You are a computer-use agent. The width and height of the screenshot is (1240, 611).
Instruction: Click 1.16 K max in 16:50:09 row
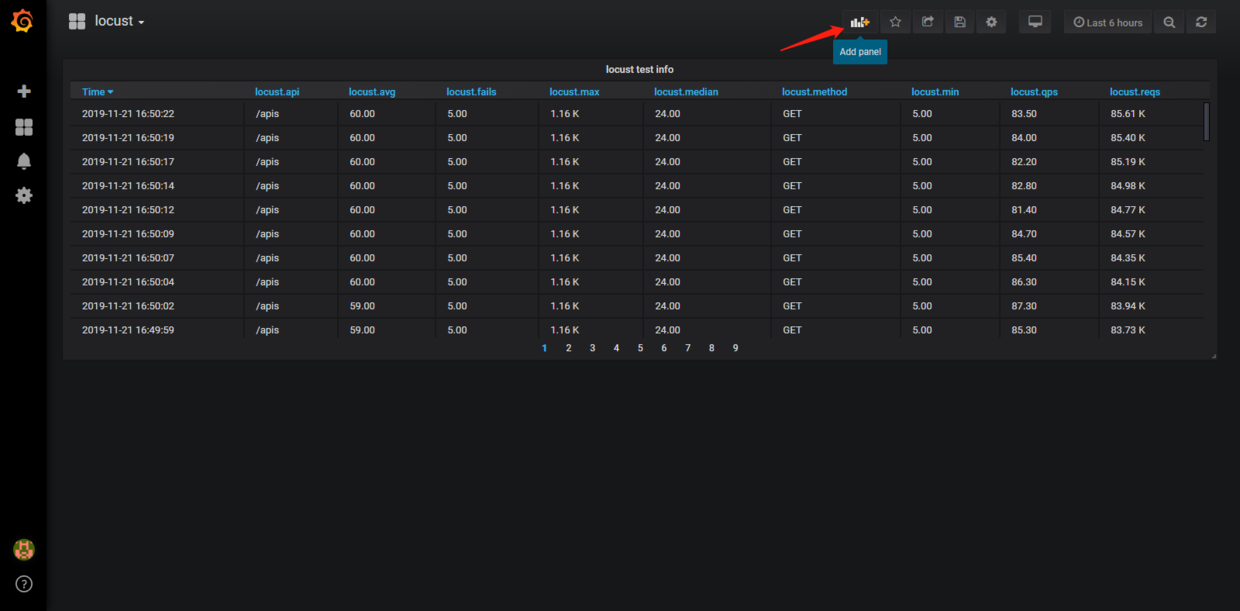click(564, 234)
